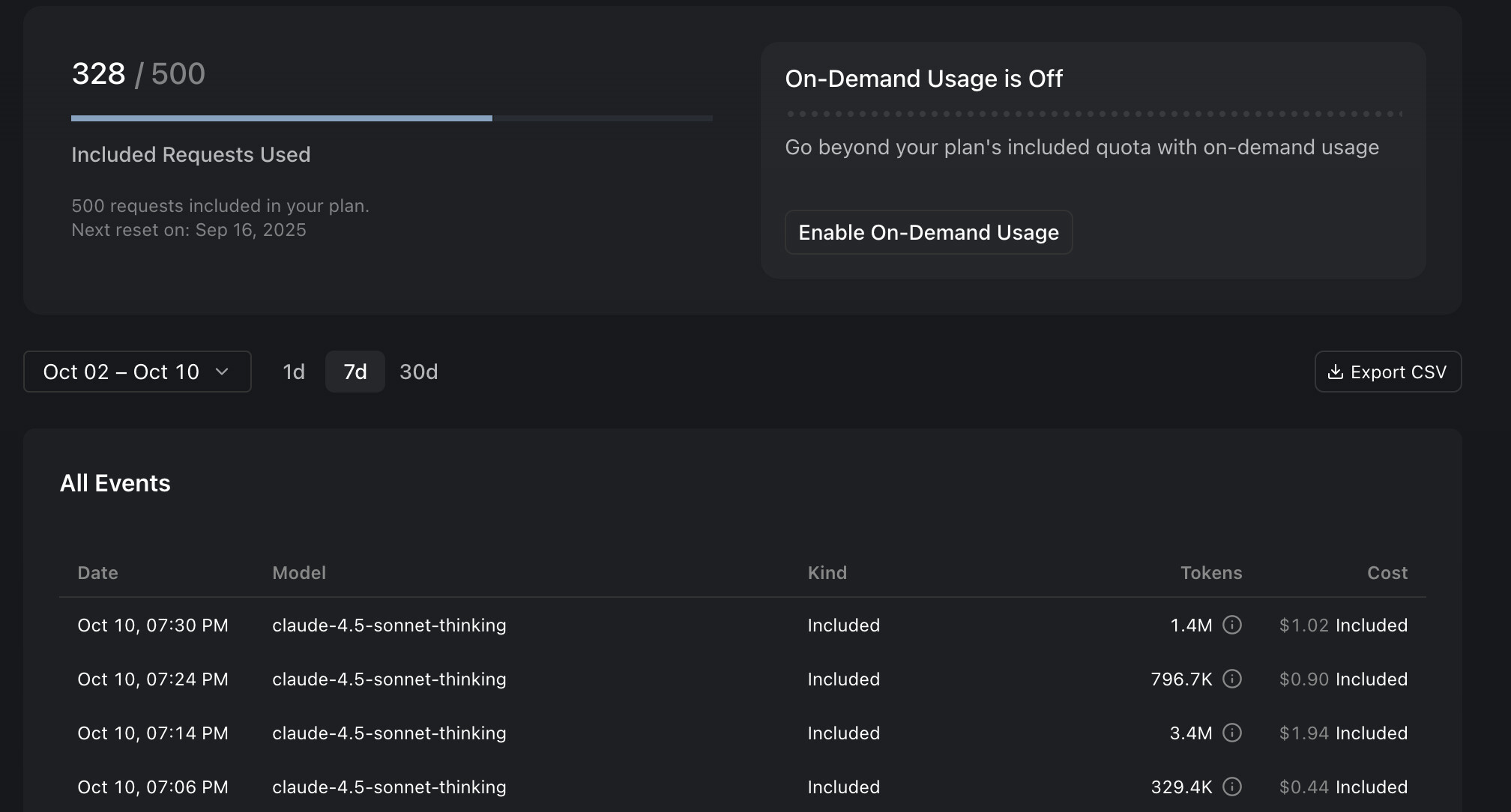Click Kind 'Included' in the 07:24 PM row

844,679
